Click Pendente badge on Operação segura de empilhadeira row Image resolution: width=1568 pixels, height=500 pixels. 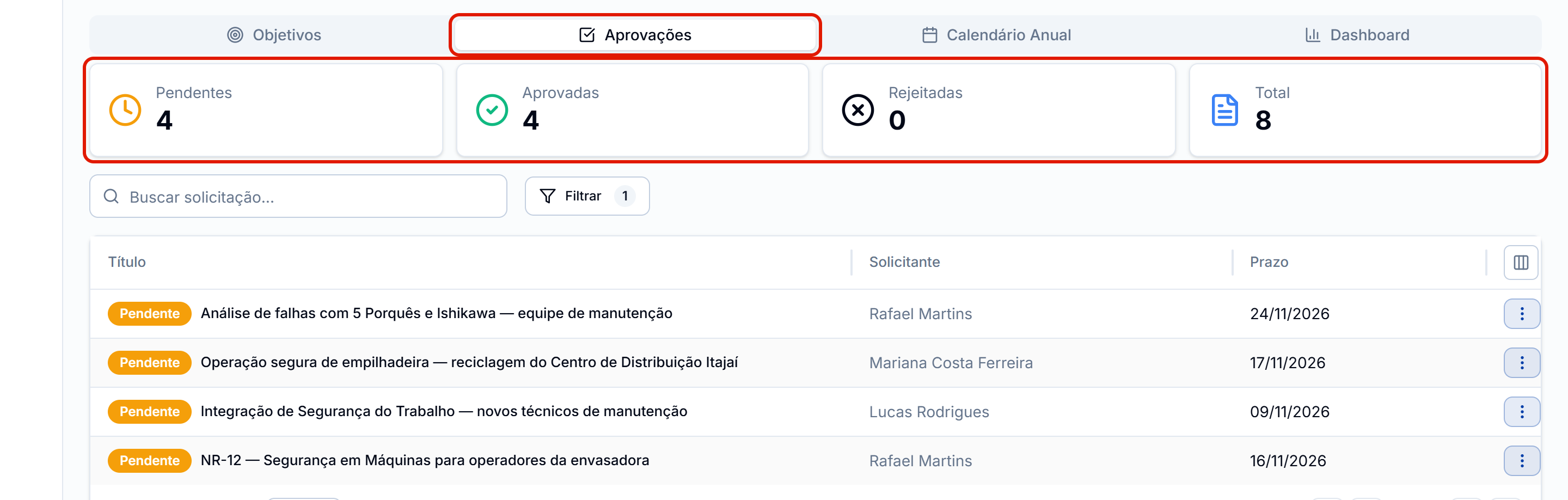point(149,363)
